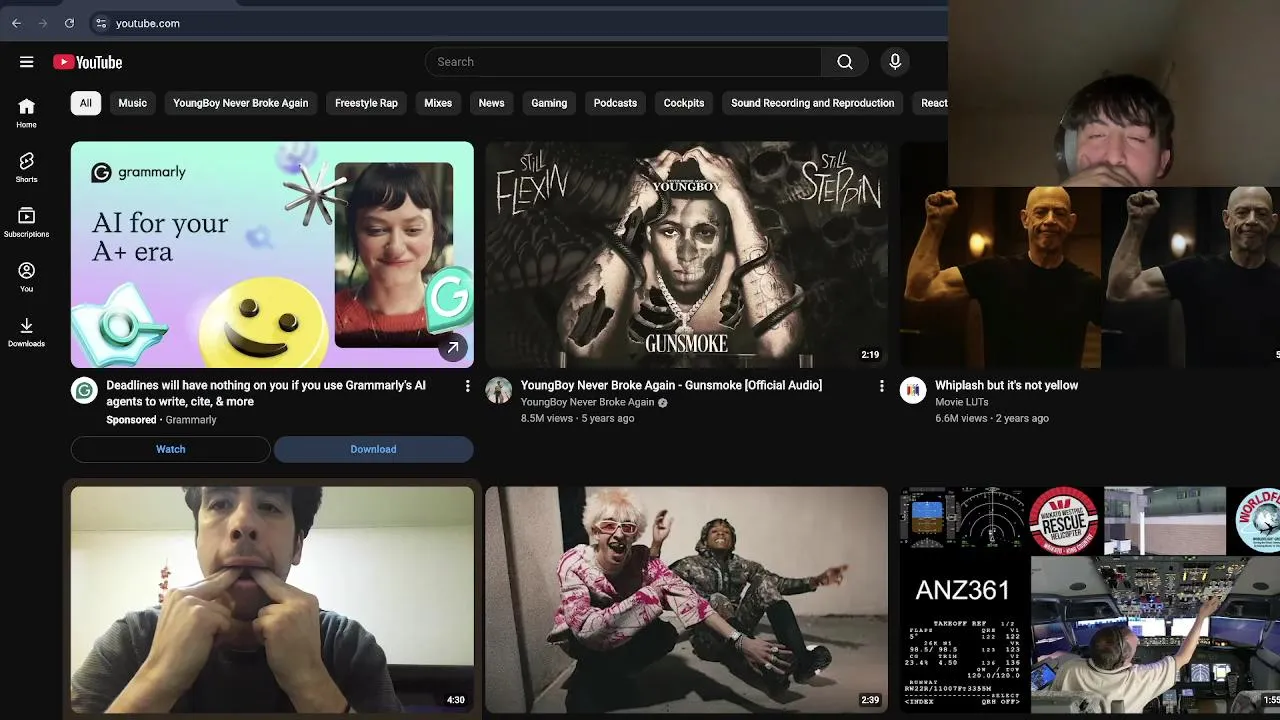
Task: Select the Freestyle Rap chip
Action: click(x=366, y=103)
